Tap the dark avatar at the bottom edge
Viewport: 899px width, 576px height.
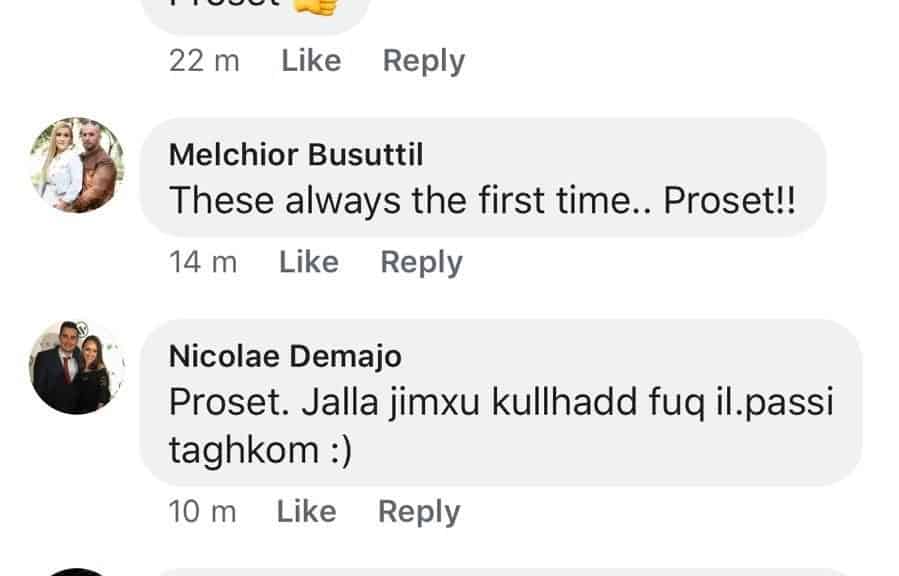click(76, 571)
